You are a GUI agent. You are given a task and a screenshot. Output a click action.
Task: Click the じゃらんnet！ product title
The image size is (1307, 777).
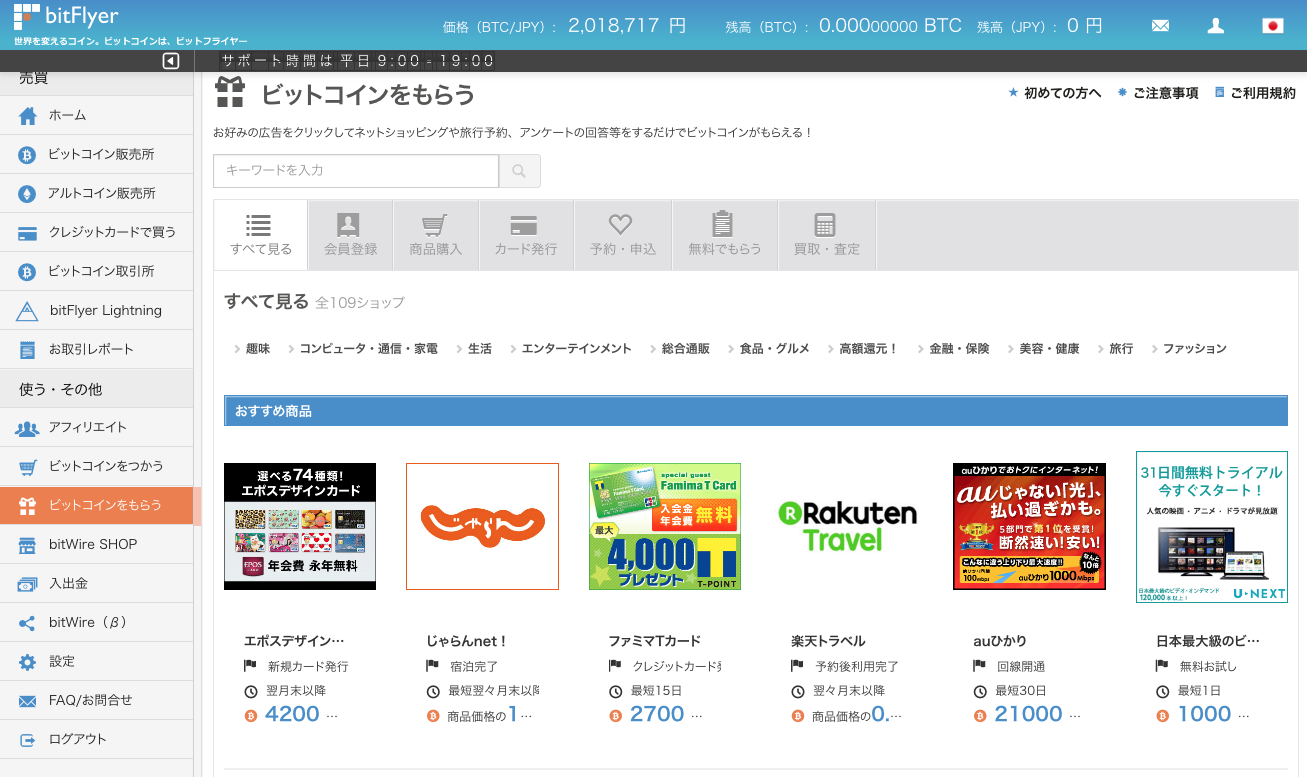[467, 641]
